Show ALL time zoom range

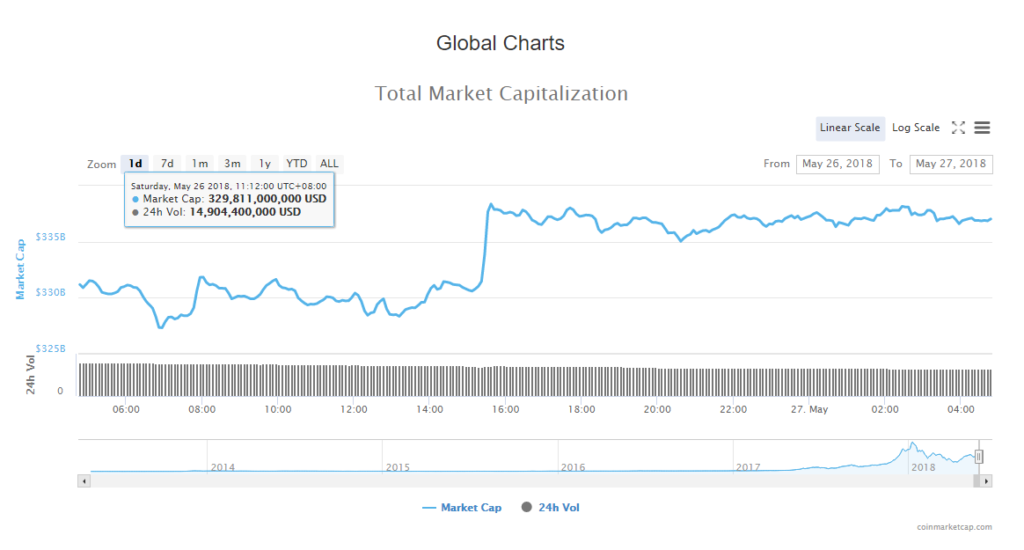pos(329,164)
